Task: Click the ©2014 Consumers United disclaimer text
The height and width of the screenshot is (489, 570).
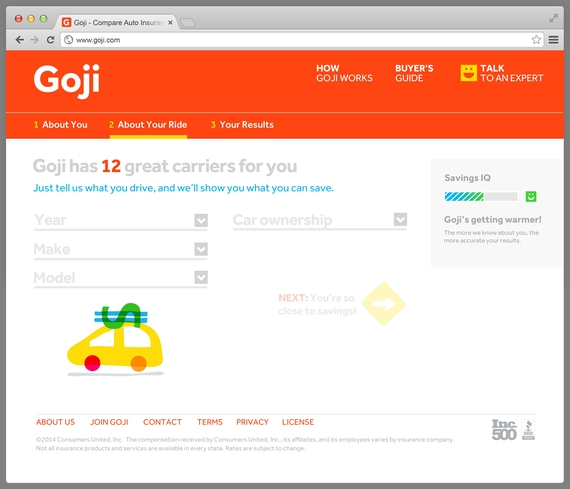Action: tap(245, 444)
